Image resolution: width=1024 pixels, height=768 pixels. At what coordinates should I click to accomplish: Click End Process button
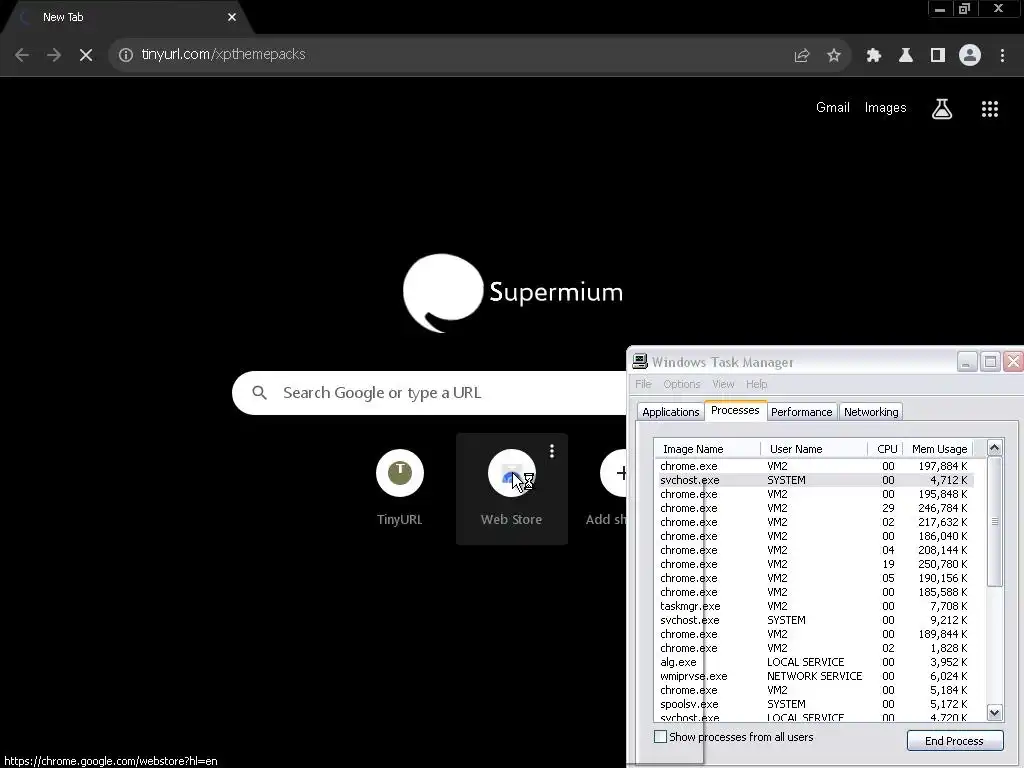[954, 741]
